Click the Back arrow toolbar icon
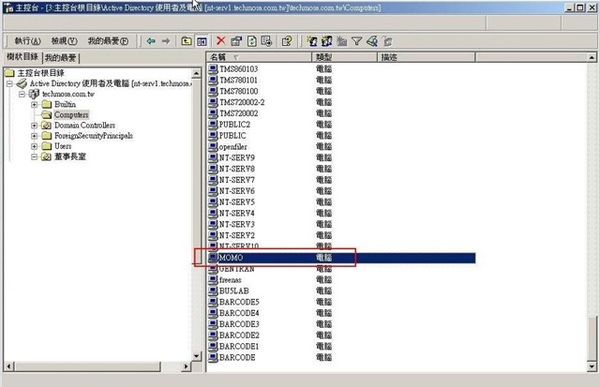The width and height of the screenshot is (600, 387). tap(151, 41)
